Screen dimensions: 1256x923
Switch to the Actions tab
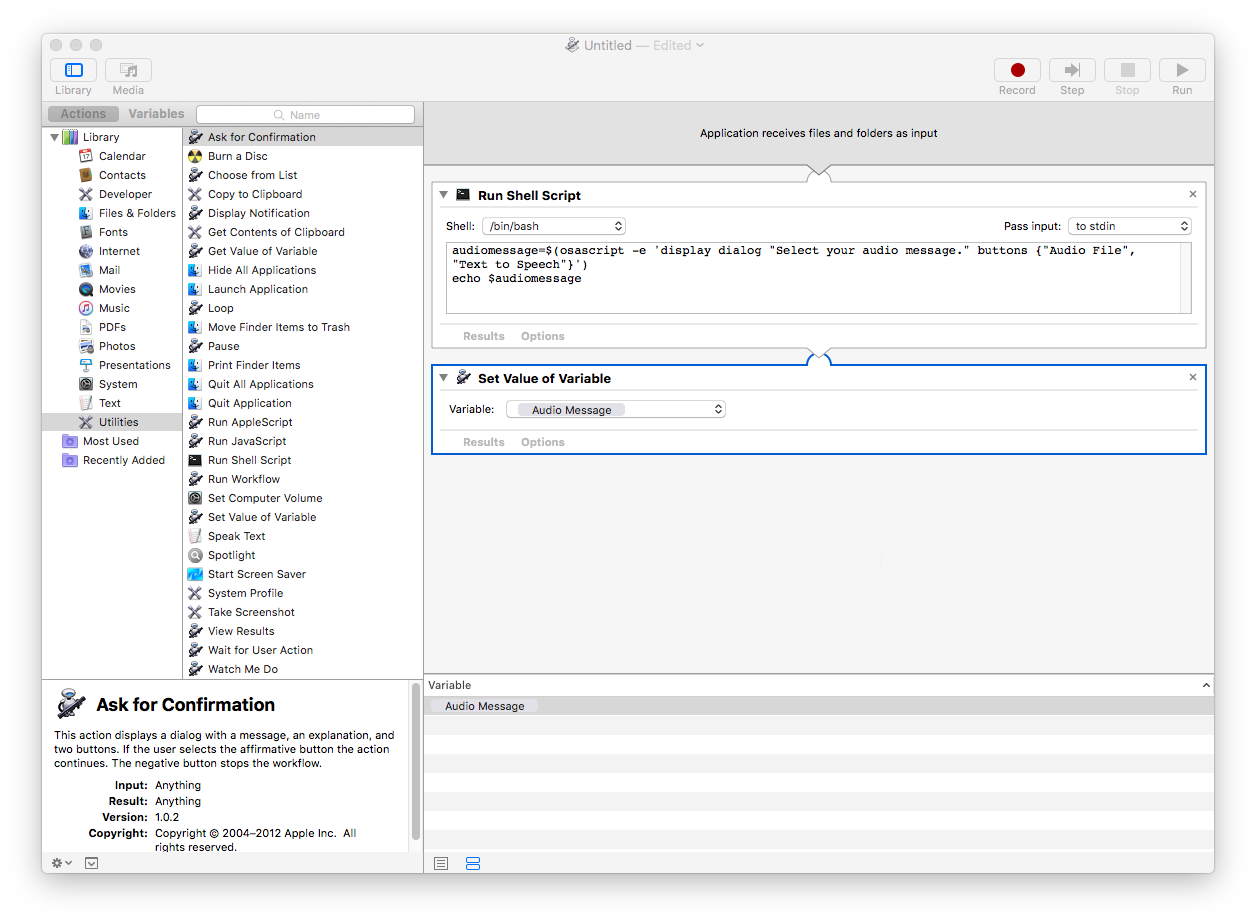pyautogui.click(x=83, y=114)
